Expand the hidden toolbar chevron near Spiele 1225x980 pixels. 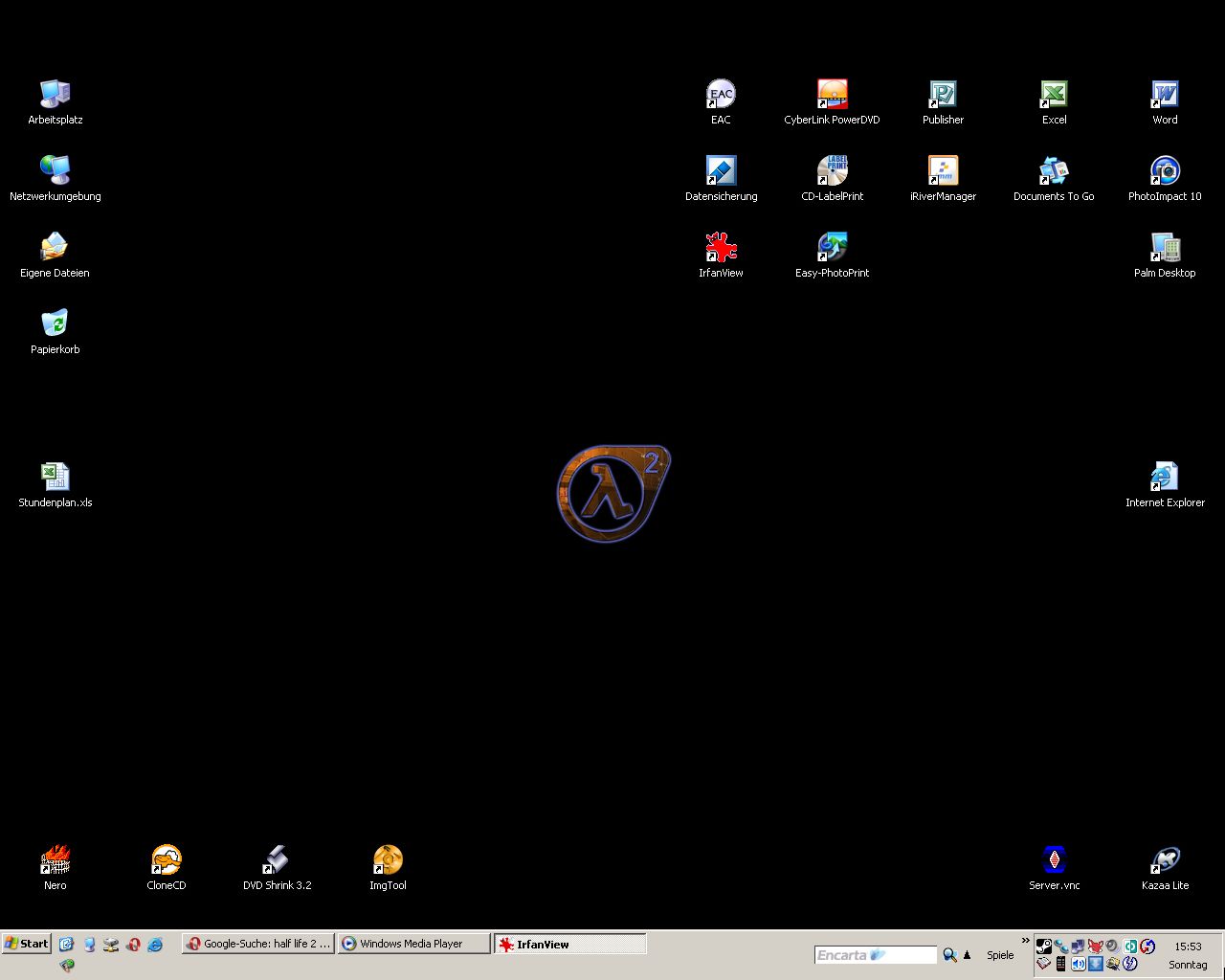1025,941
